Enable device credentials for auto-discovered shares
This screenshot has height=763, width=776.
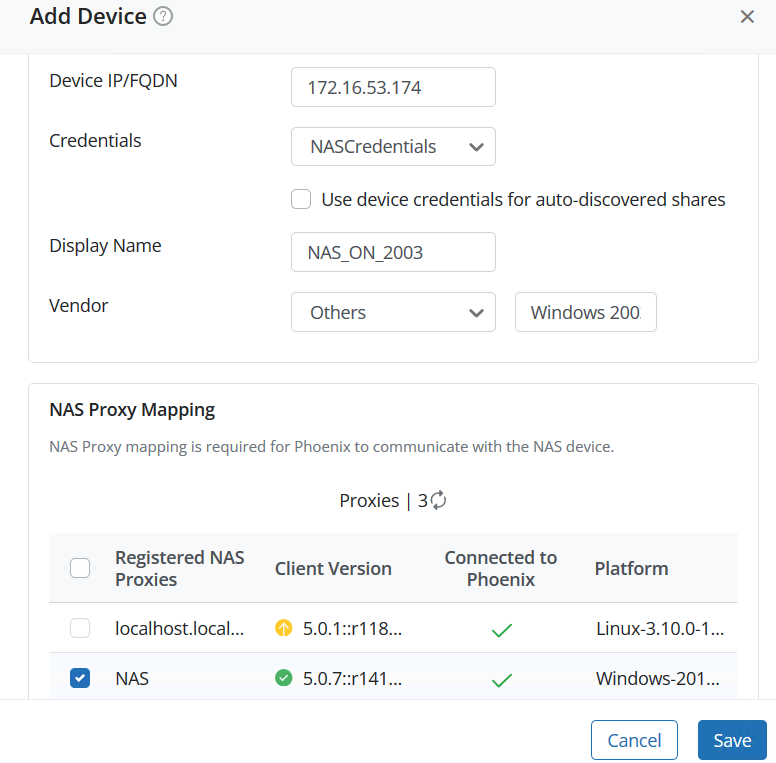pyautogui.click(x=301, y=199)
